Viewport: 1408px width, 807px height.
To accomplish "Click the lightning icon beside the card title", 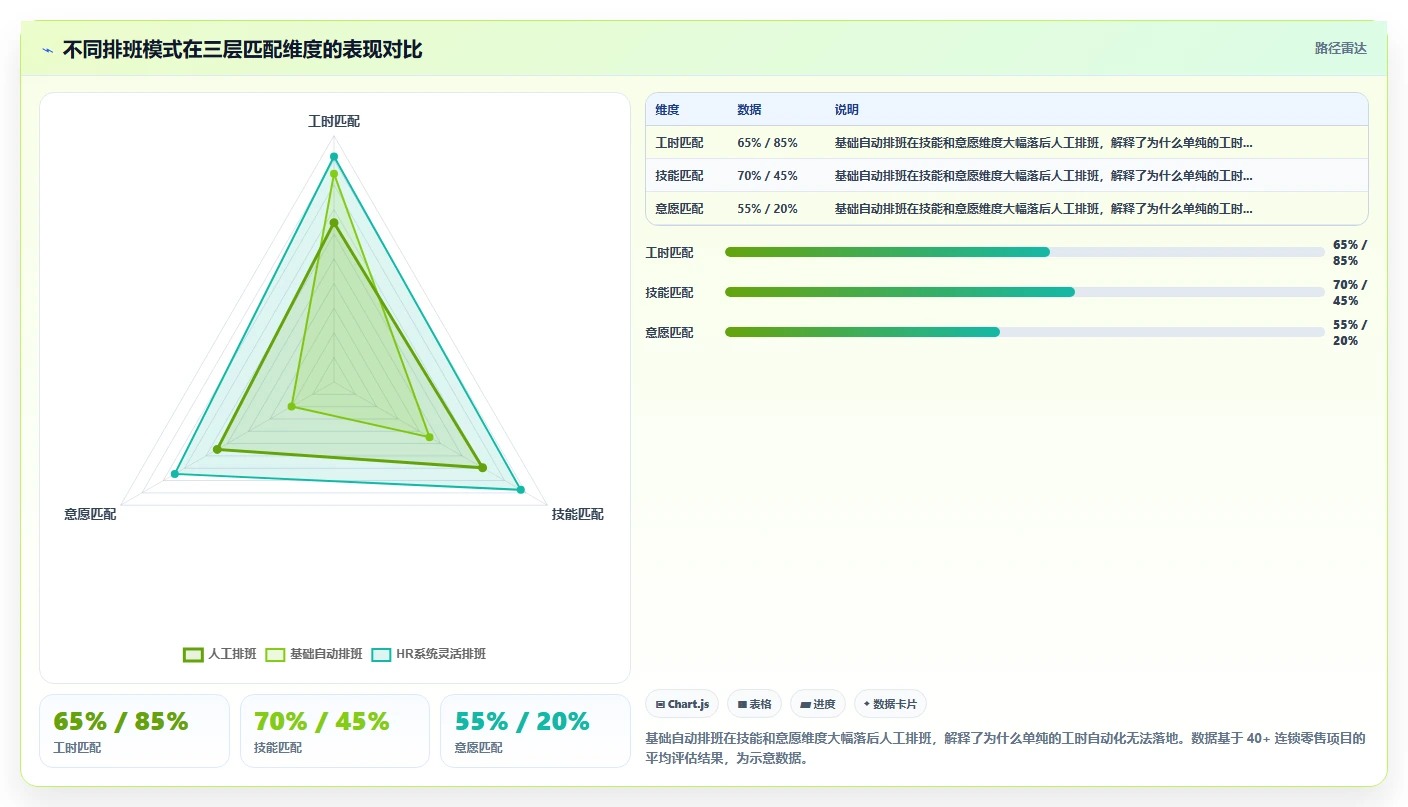I will (x=47, y=50).
